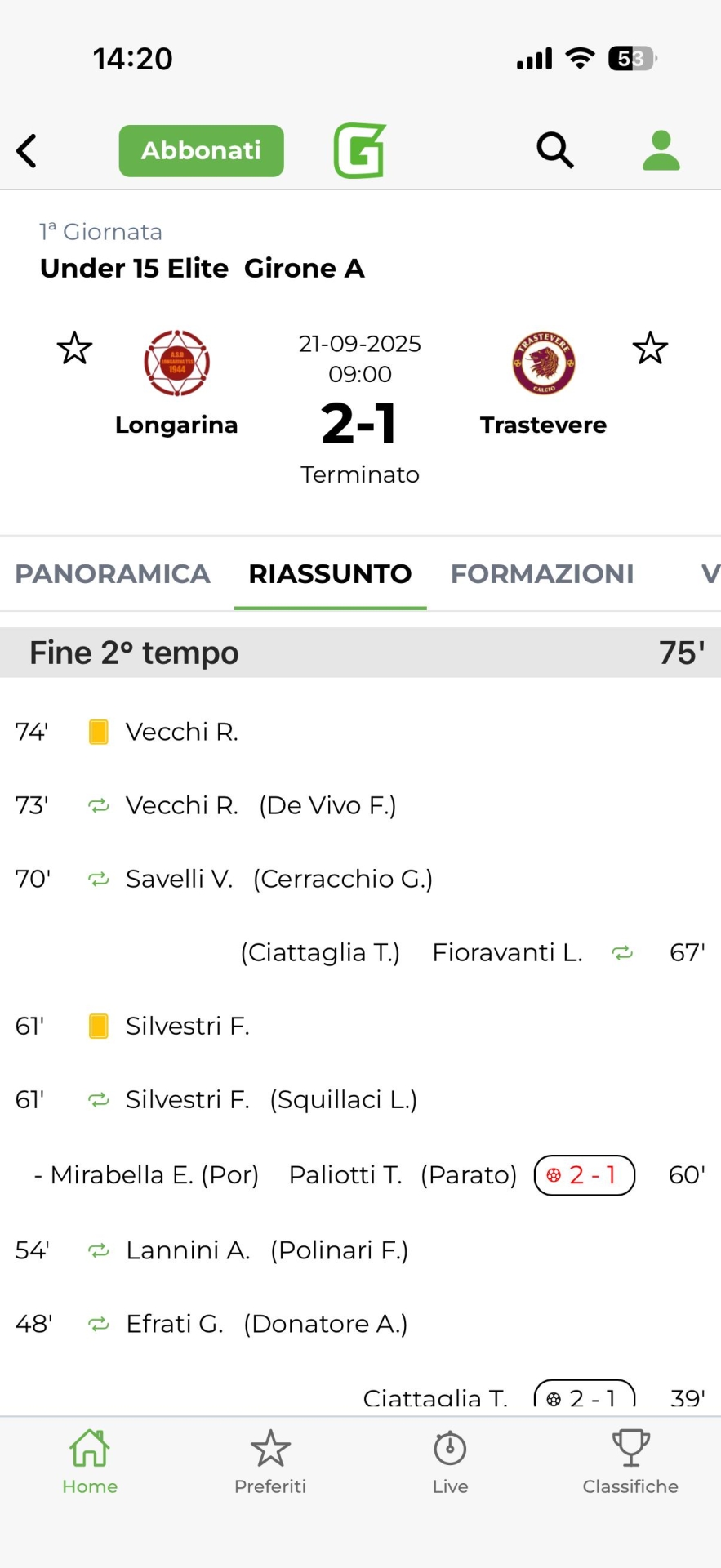Tap the green G app logo

click(359, 150)
